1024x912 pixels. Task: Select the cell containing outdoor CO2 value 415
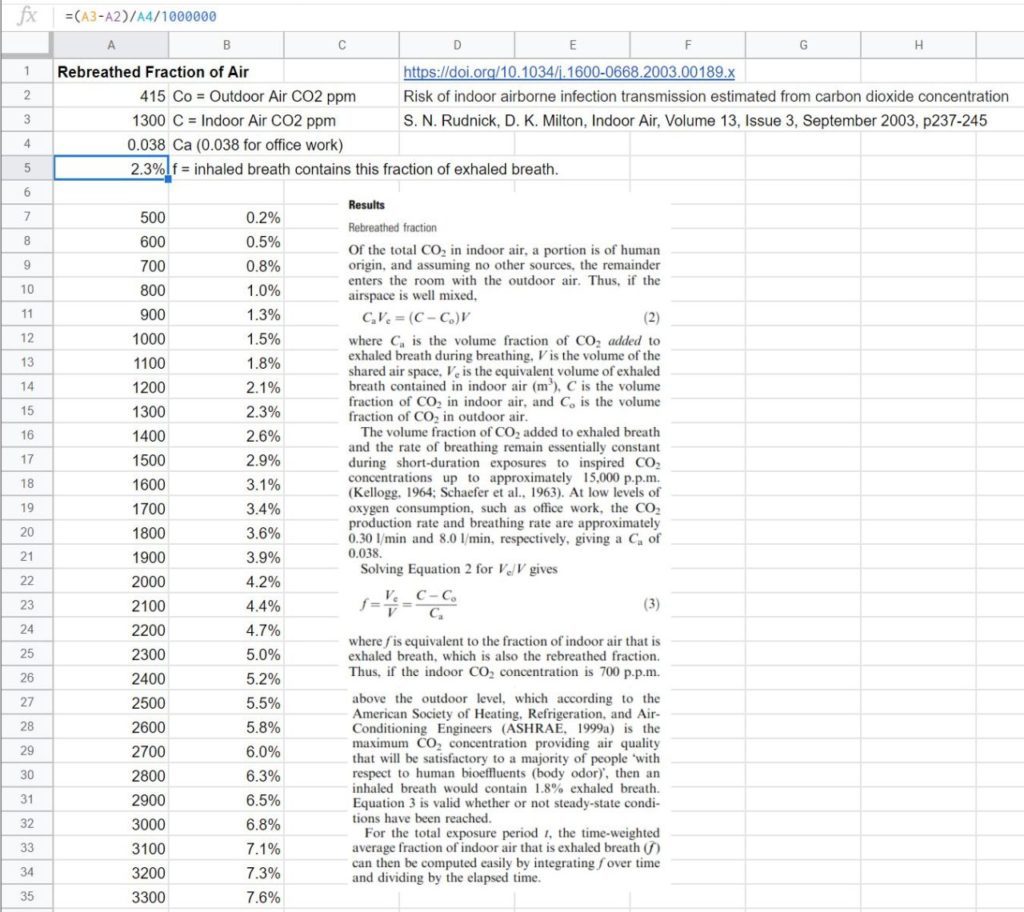click(x=110, y=96)
